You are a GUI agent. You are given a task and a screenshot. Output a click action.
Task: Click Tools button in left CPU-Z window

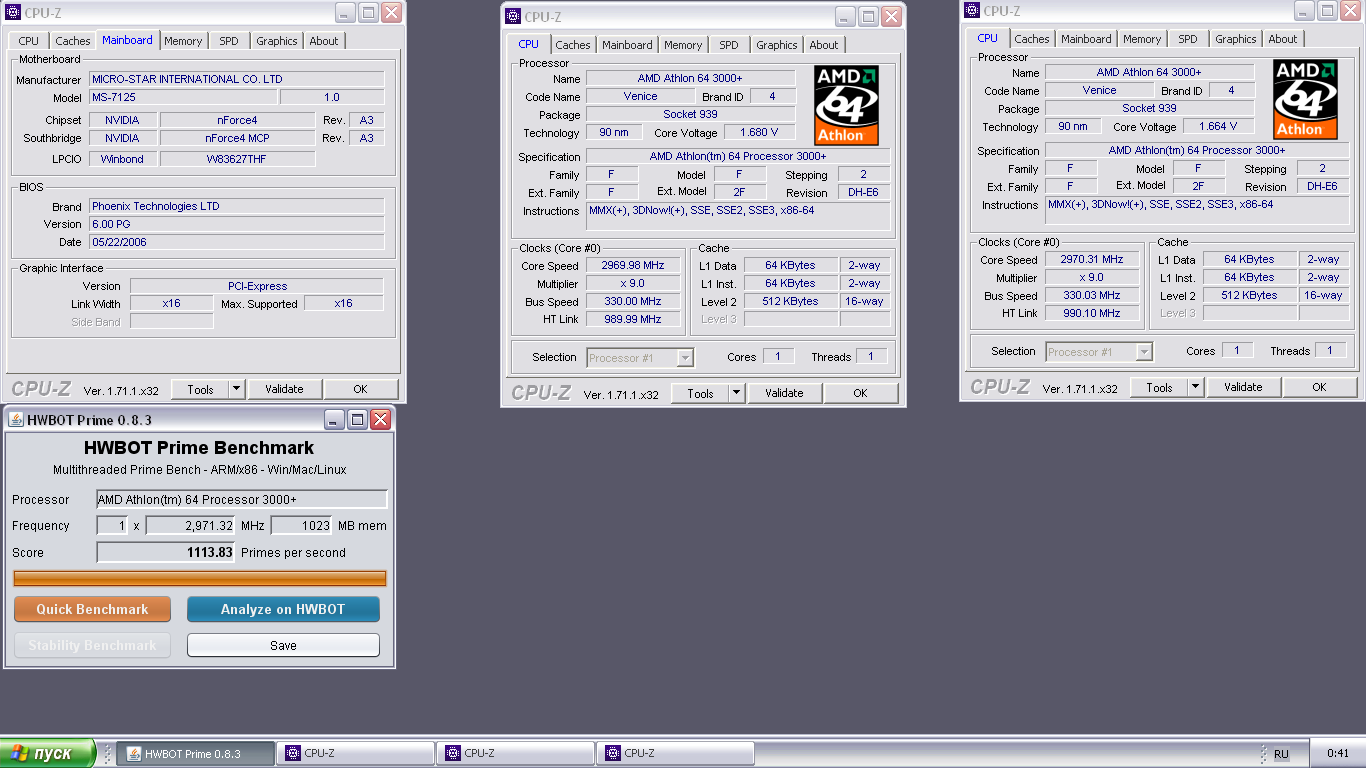tap(200, 389)
